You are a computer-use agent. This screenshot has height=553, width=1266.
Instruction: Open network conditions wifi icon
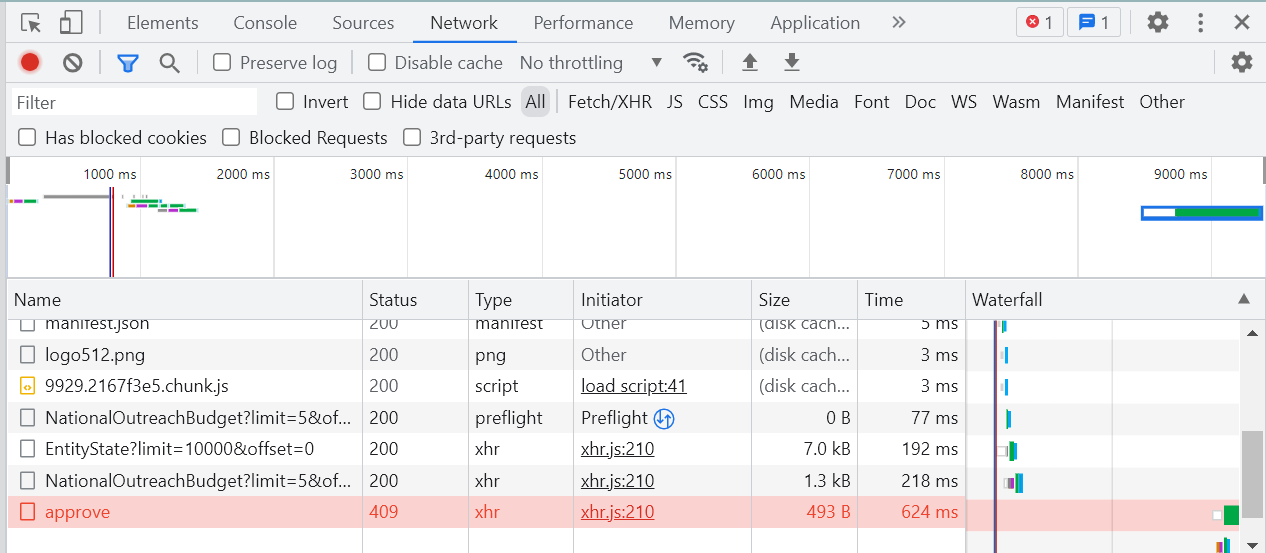pos(695,63)
